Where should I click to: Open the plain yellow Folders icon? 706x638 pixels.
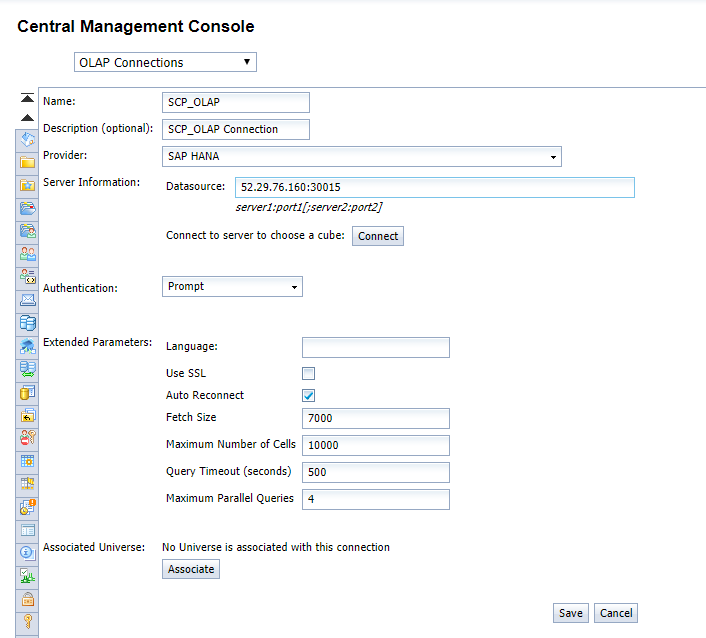coord(27,163)
